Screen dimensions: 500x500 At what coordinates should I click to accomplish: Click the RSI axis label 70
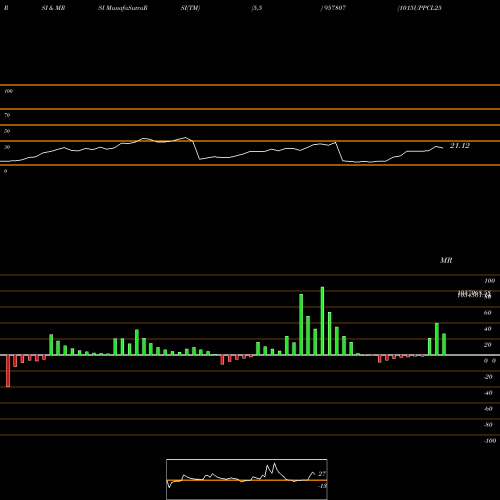pos(7,115)
